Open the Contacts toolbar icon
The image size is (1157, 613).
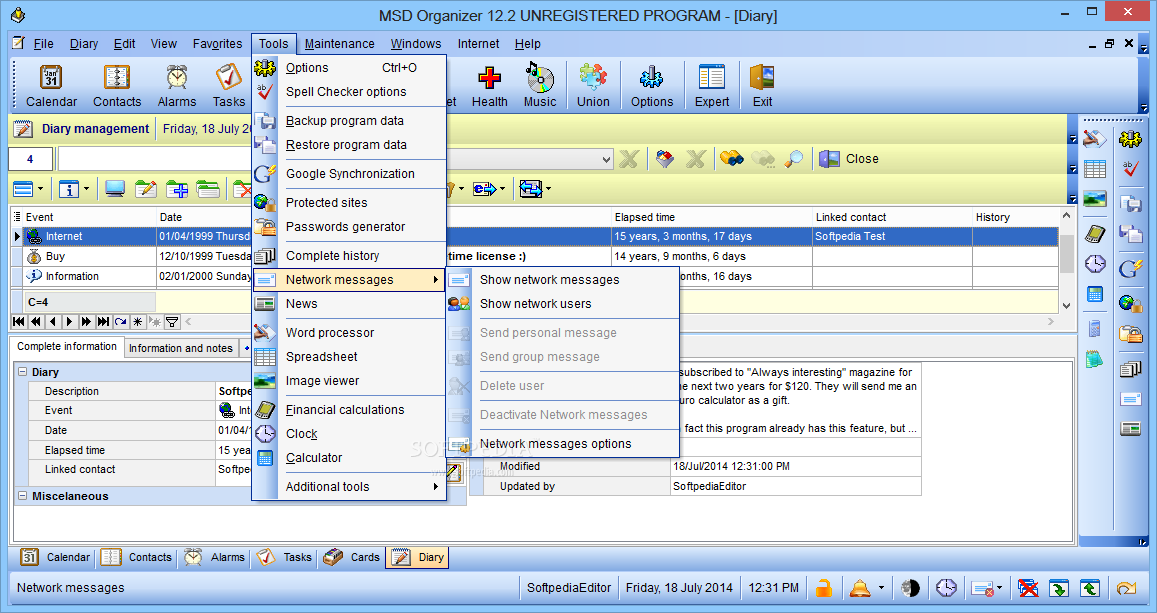click(117, 86)
